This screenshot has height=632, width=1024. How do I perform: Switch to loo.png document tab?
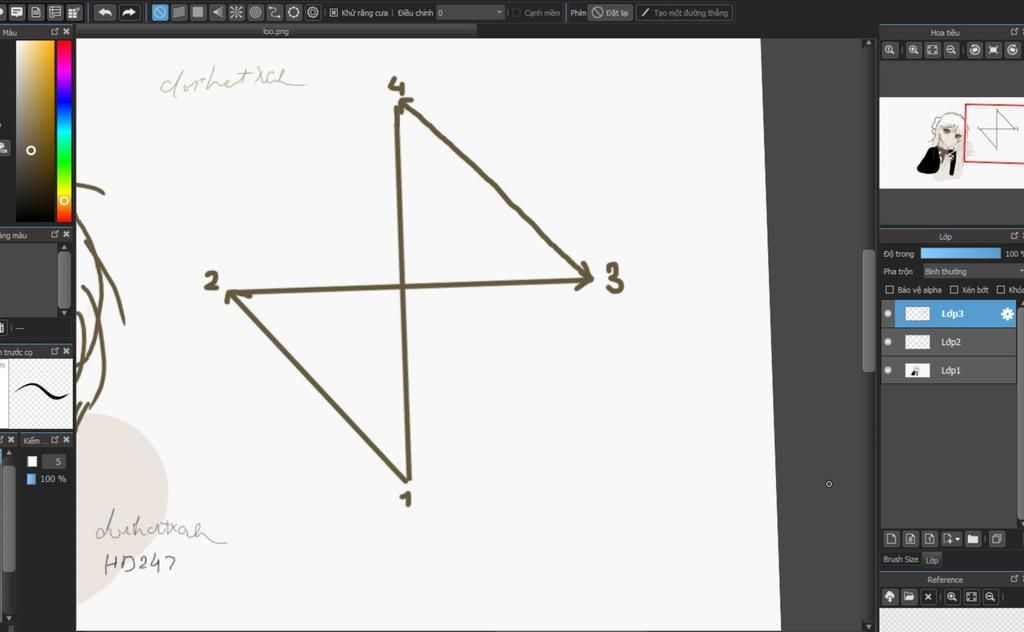pyautogui.click(x=276, y=31)
